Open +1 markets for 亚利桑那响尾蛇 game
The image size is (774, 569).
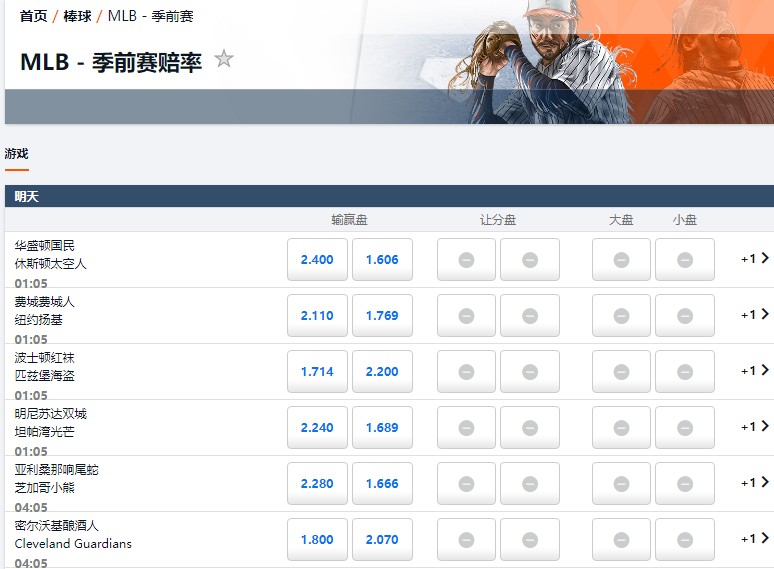tap(754, 483)
